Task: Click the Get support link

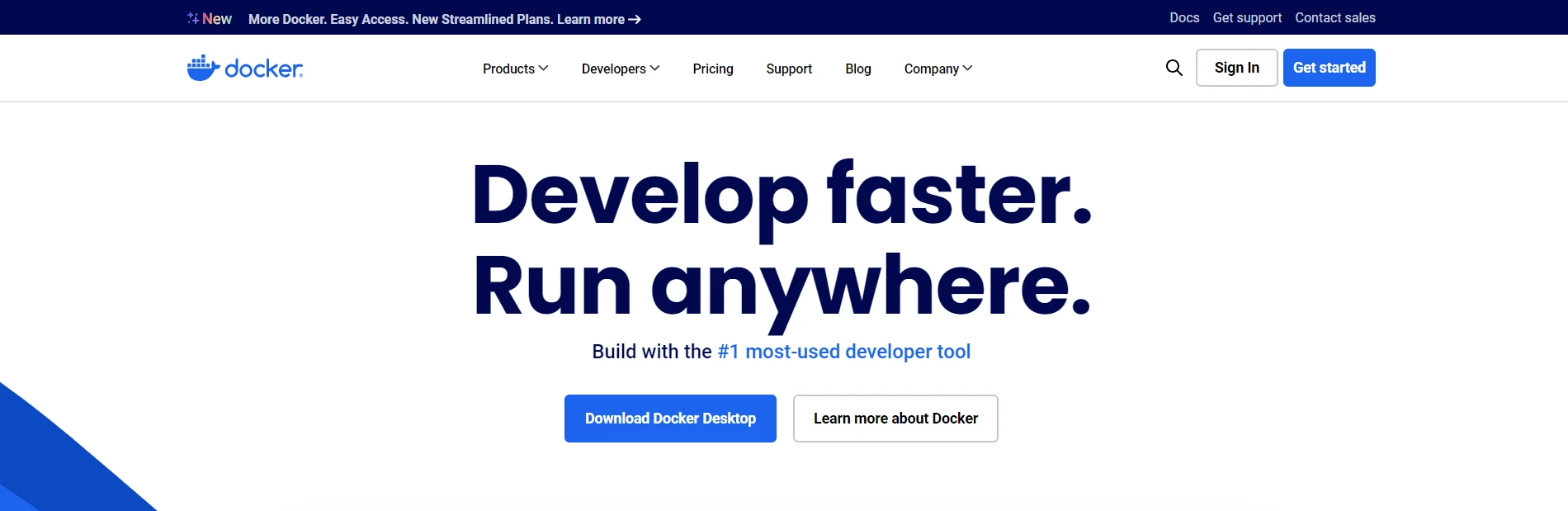Action: tap(1247, 17)
